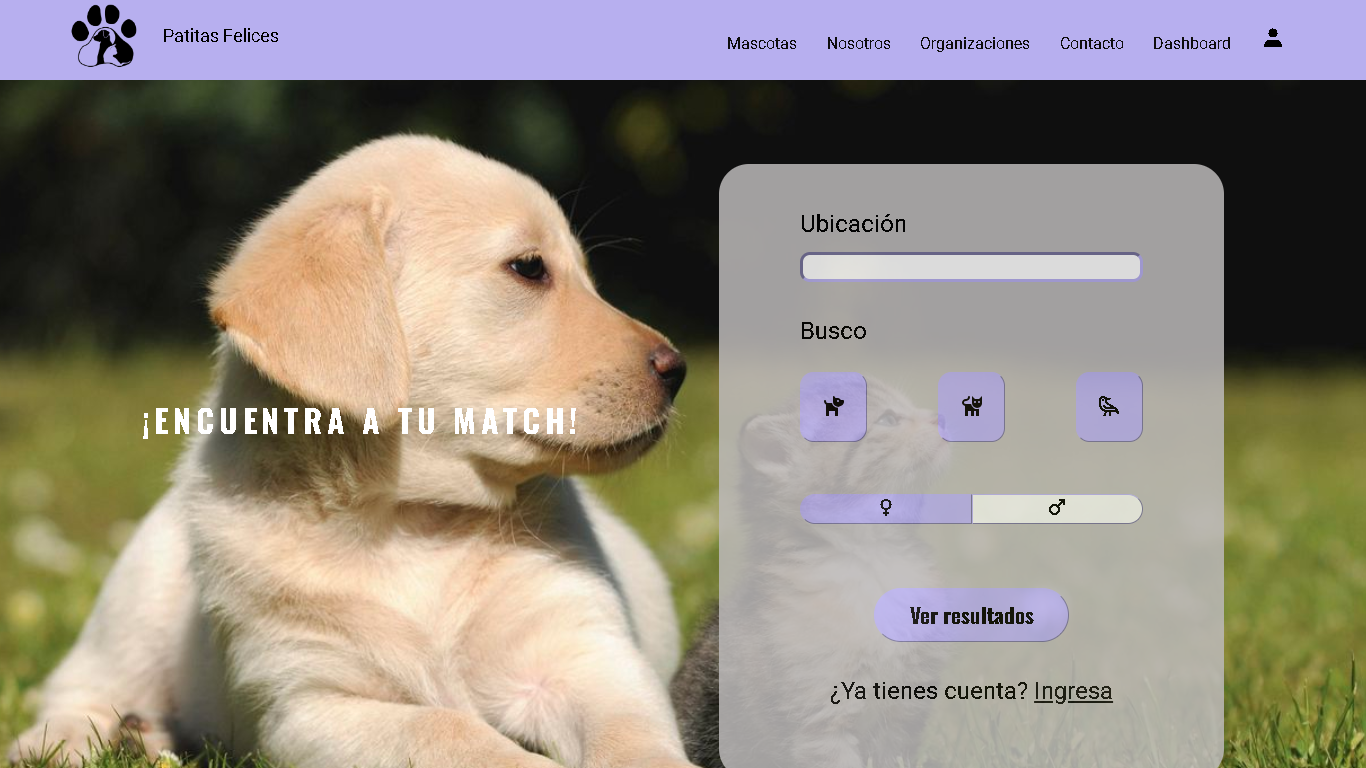Select the bird pet type icon
This screenshot has height=768, width=1366.
[1109, 406]
